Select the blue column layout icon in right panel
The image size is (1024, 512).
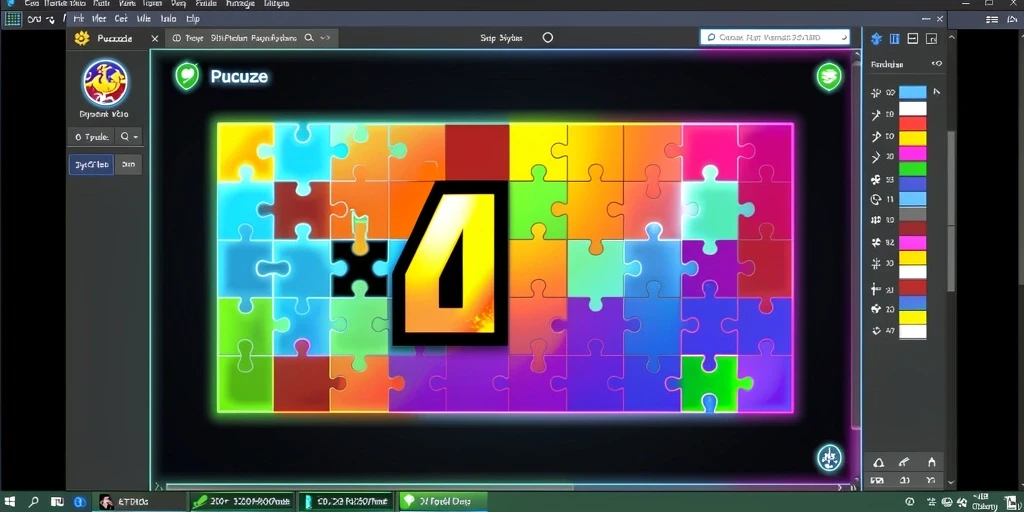pos(895,39)
